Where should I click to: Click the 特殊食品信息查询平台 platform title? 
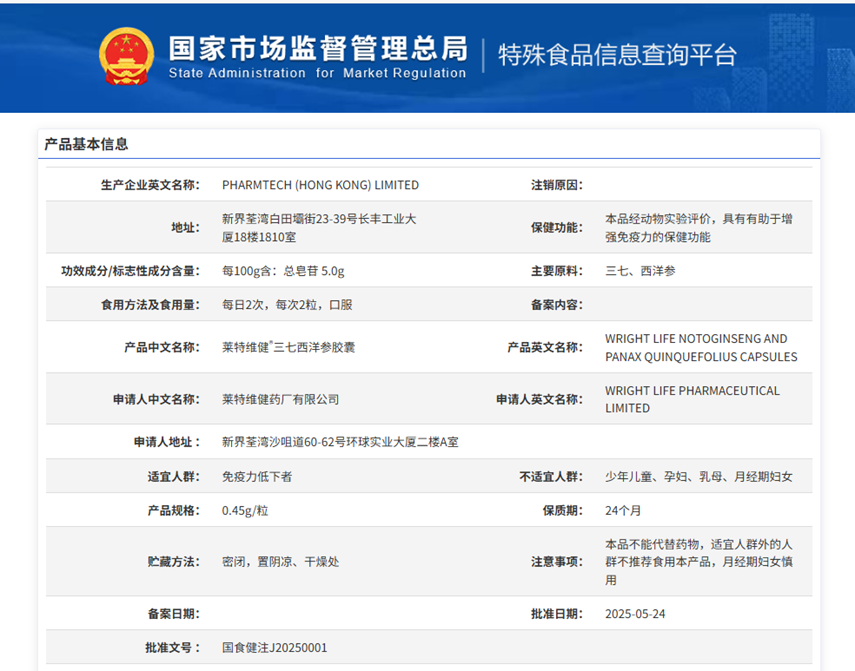coord(617,56)
